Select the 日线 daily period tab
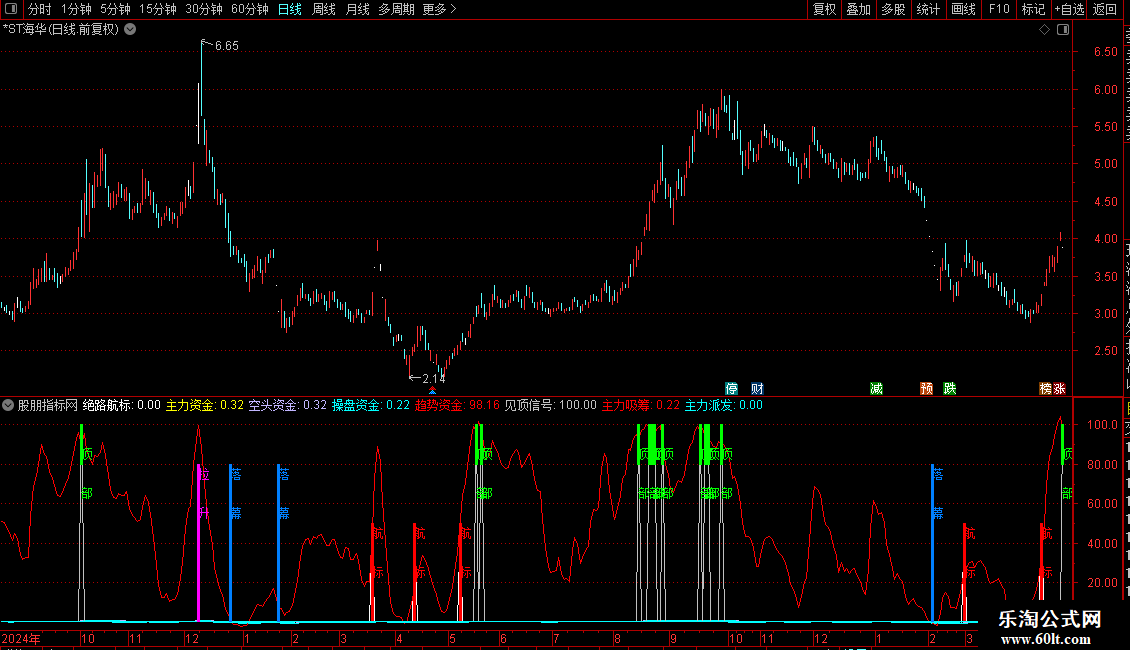The image size is (1130, 650). [x=290, y=9]
